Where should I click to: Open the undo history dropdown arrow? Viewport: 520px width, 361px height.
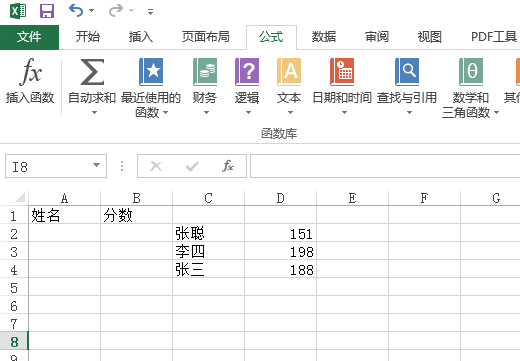[92, 11]
